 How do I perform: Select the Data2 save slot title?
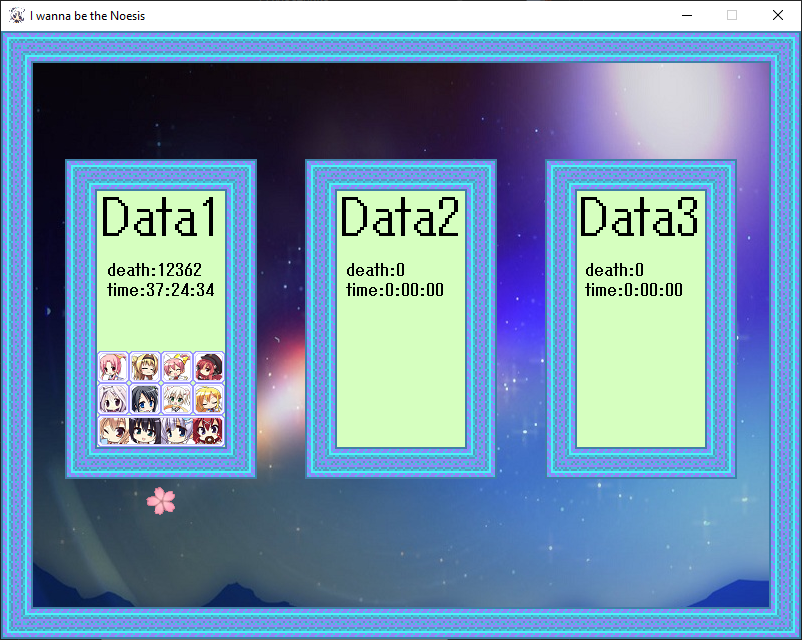pyautogui.click(x=399, y=217)
